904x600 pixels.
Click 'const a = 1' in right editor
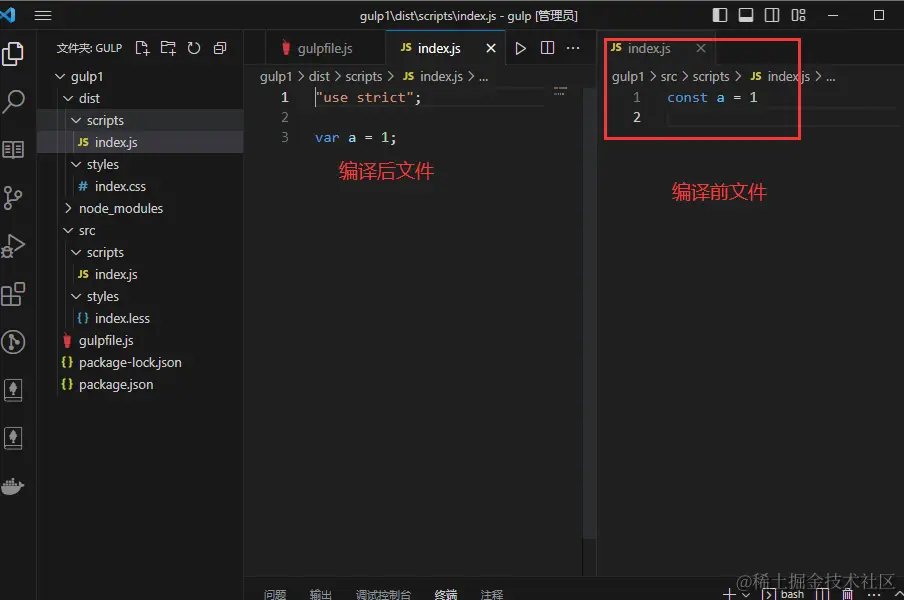coord(712,98)
